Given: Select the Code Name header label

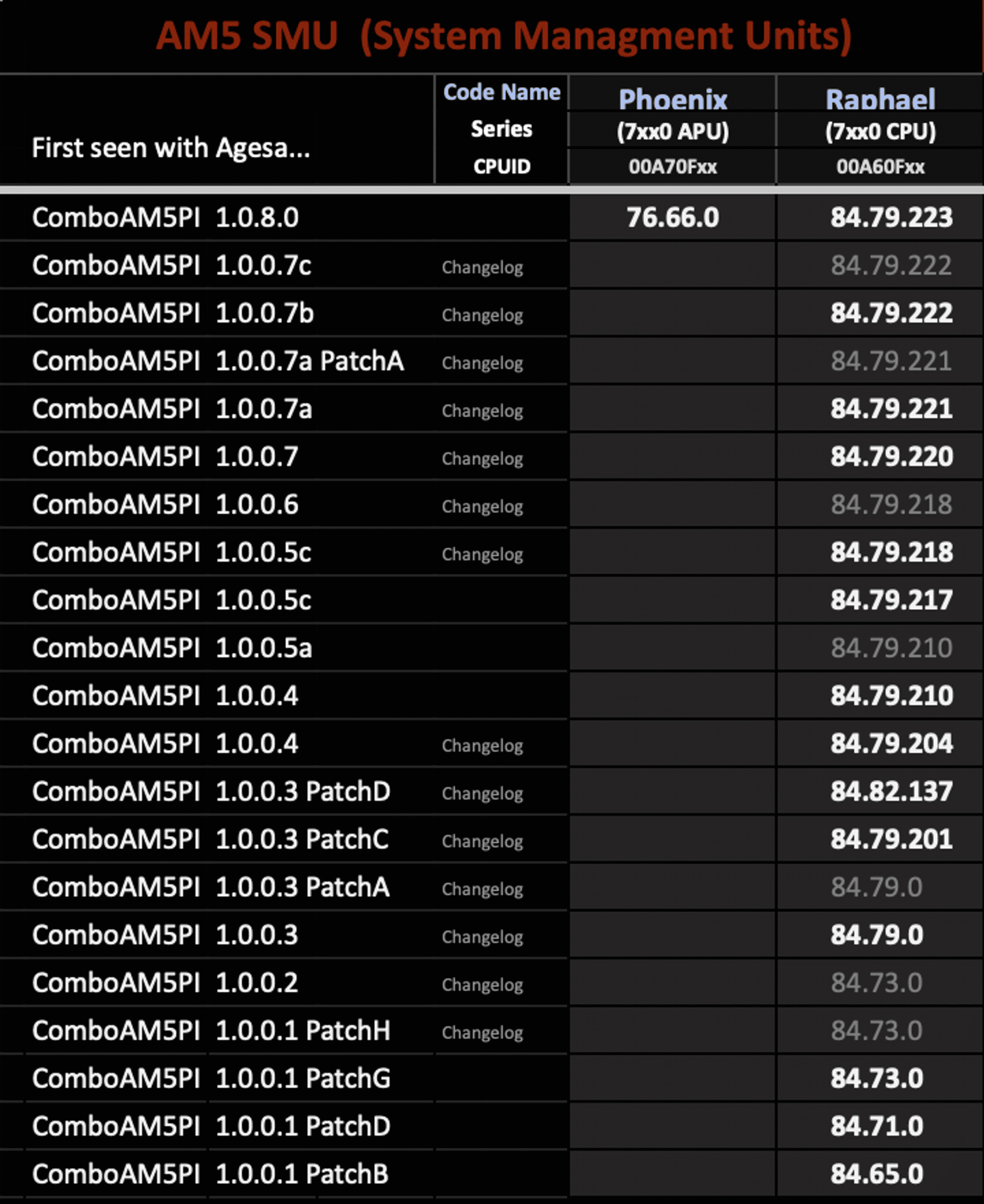Looking at the screenshot, I should click(502, 92).
